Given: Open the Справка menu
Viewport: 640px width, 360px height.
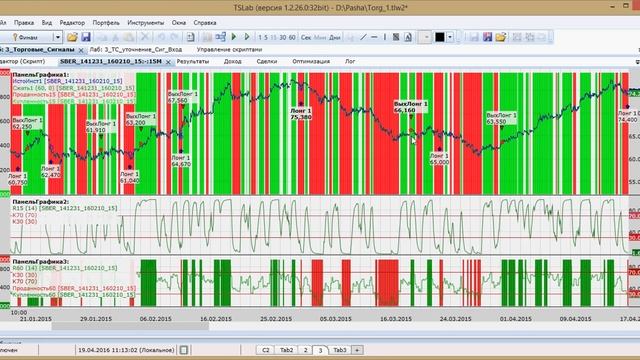Looking at the screenshot, I should point(205,23).
